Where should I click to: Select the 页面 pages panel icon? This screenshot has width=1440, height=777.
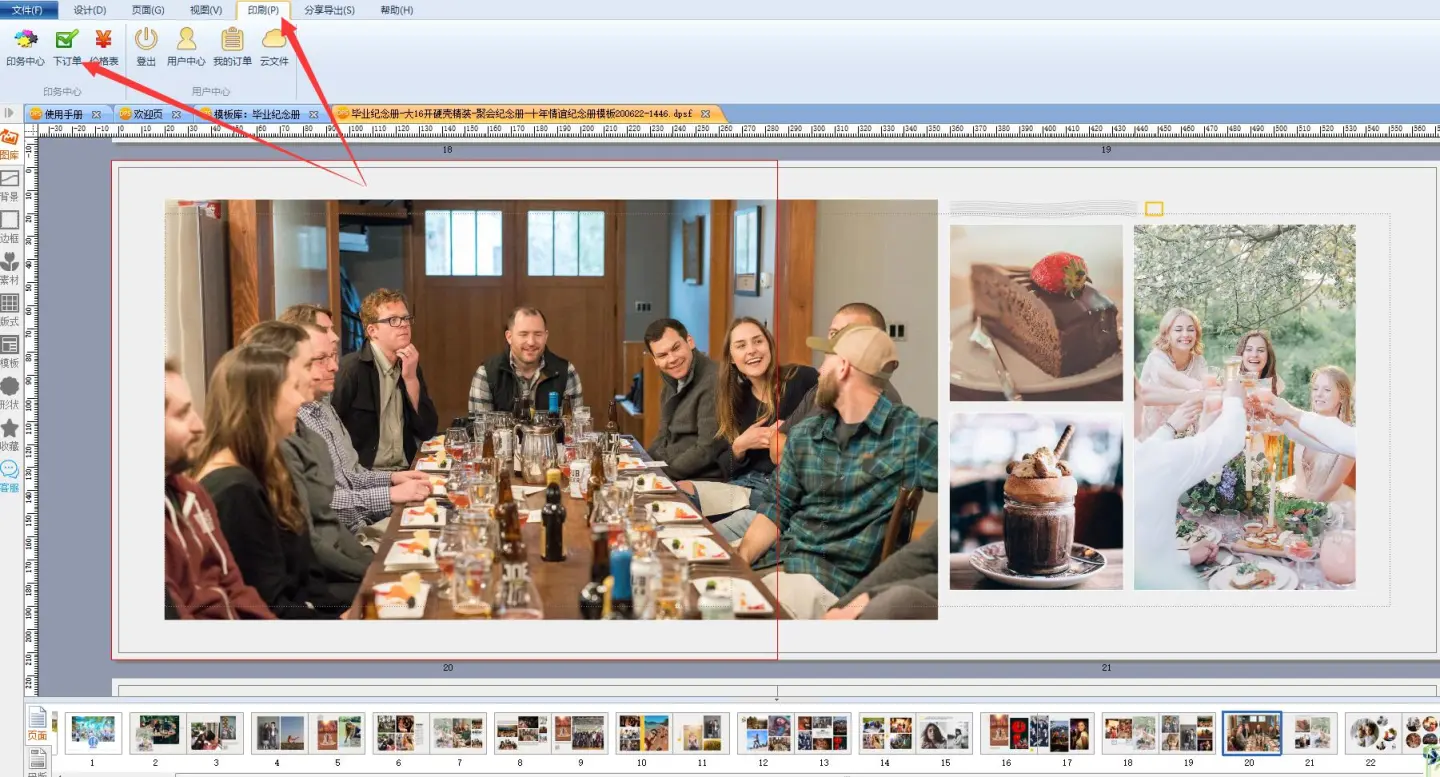coord(37,724)
